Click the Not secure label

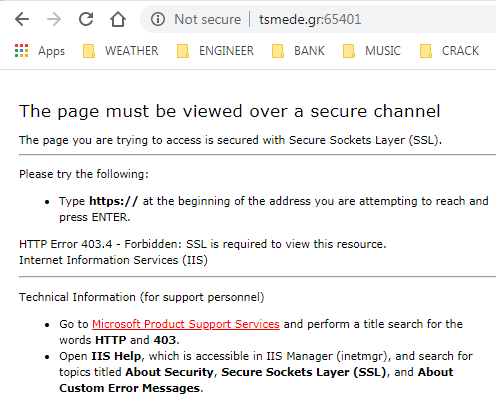pos(207,19)
